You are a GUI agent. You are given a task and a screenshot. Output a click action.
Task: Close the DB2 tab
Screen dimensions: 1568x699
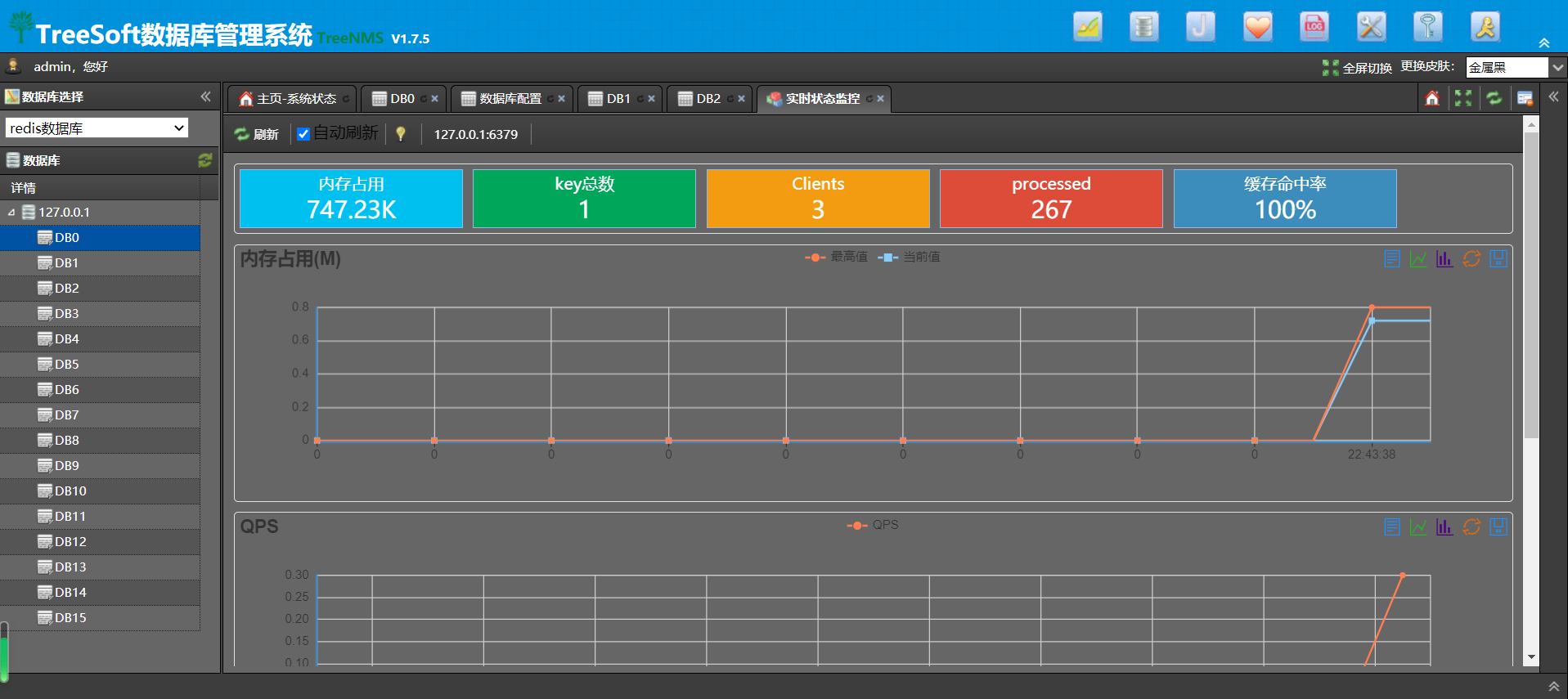tap(741, 99)
